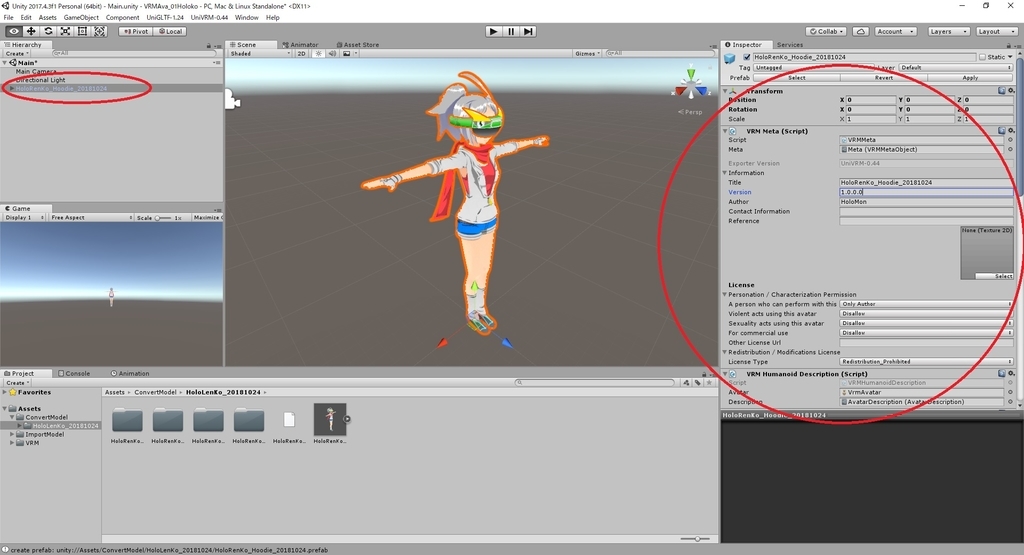Open the Shaded draw mode dropdown
Image resolution: width=1024 pixels, height=555 pixels.
(x=260, y=54)
